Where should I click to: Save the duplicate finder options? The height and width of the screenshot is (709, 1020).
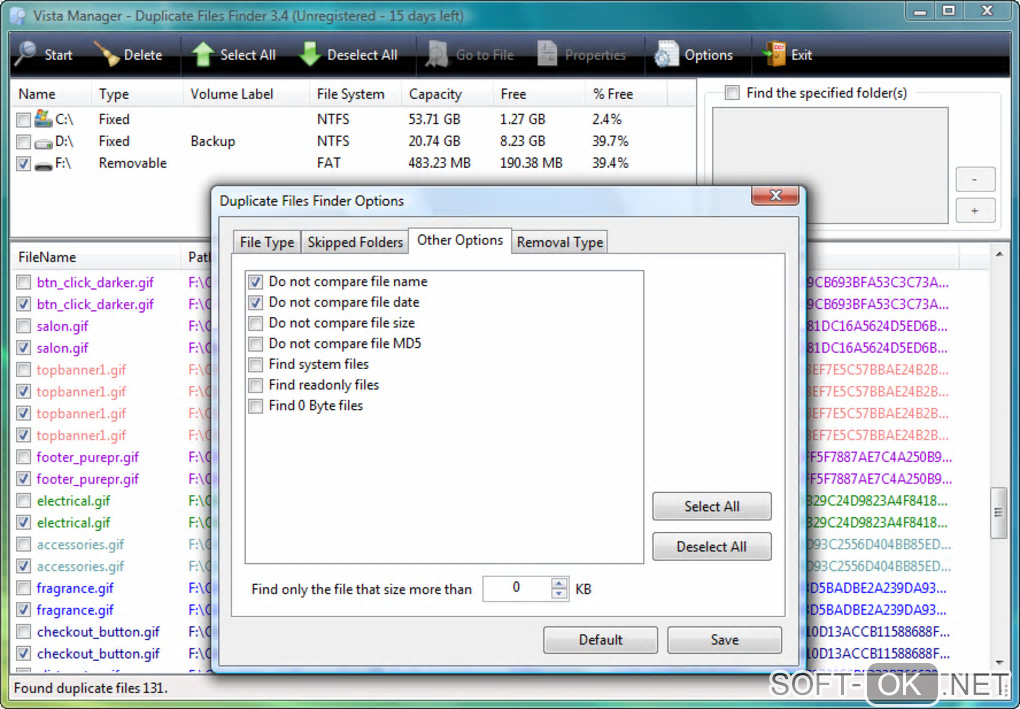725,639
